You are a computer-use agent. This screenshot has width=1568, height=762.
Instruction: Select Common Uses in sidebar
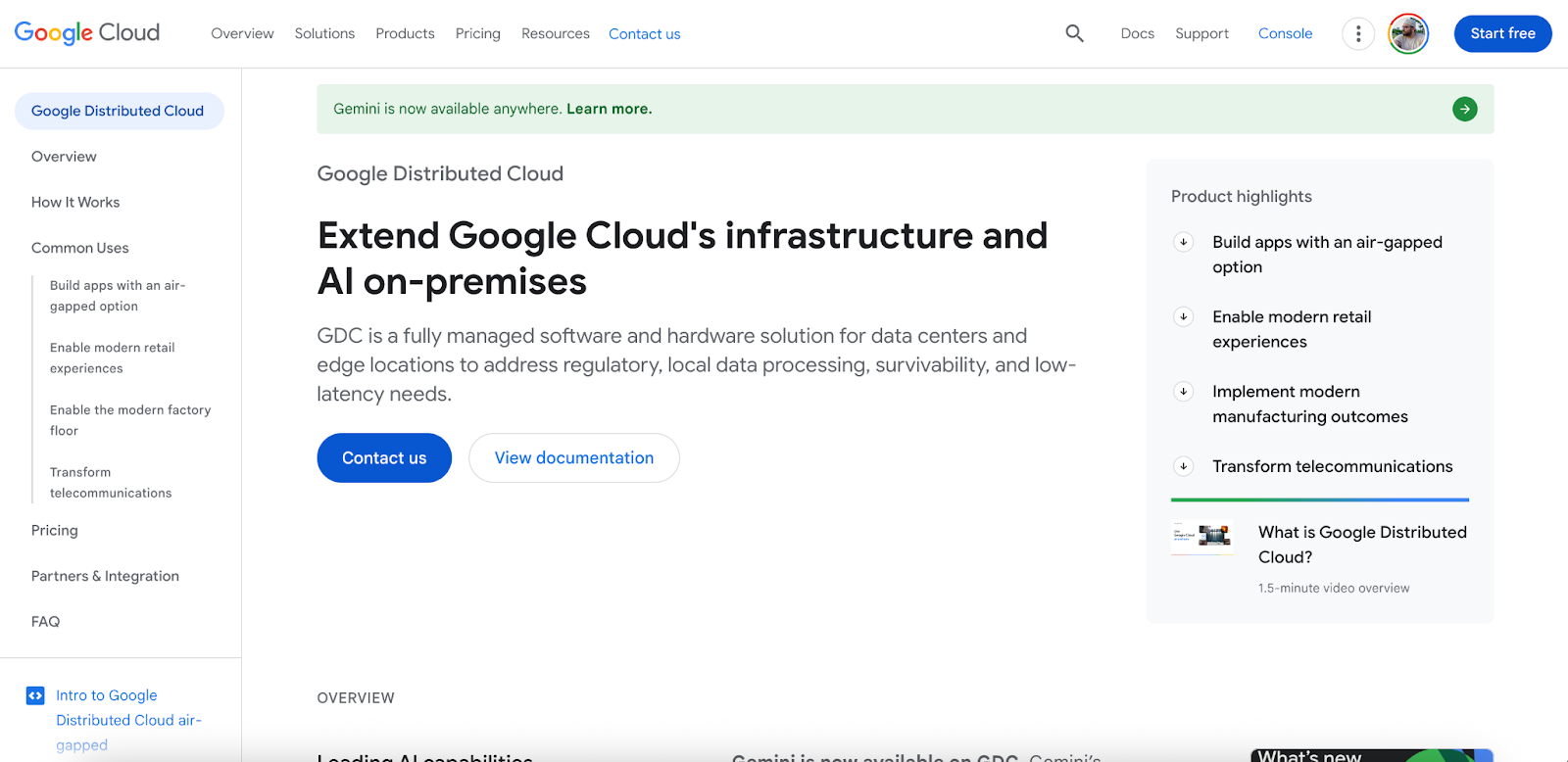(x=79, y=248)
